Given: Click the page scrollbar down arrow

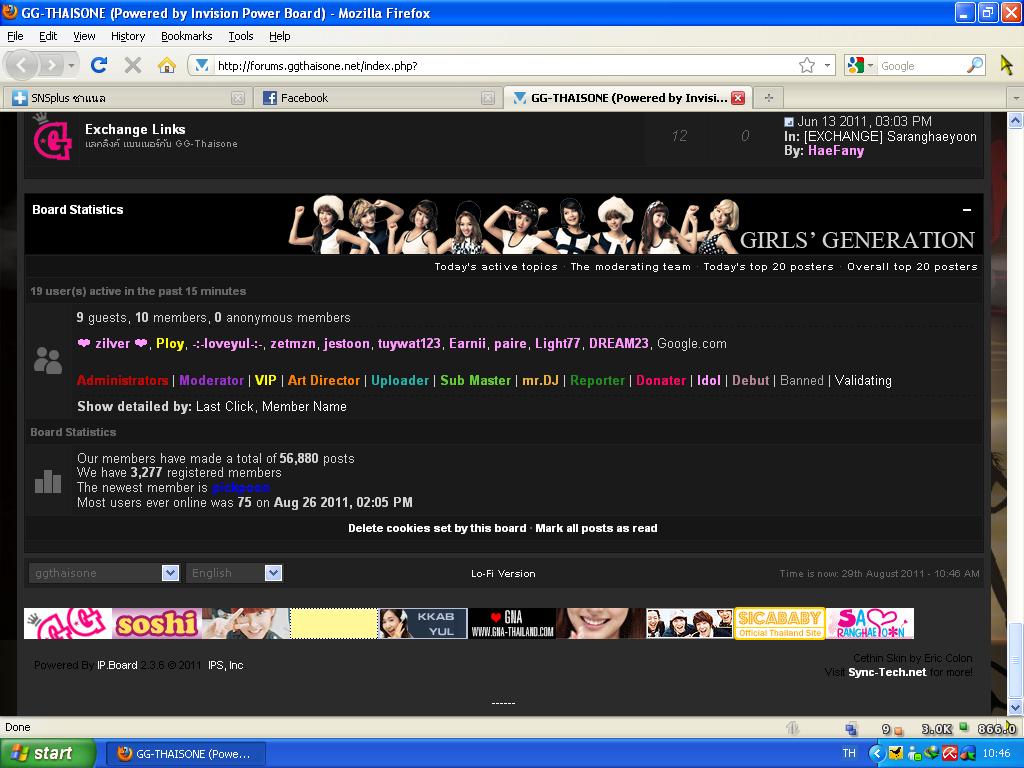Looking at the screenshot, I should click(x=1015, y=707).
